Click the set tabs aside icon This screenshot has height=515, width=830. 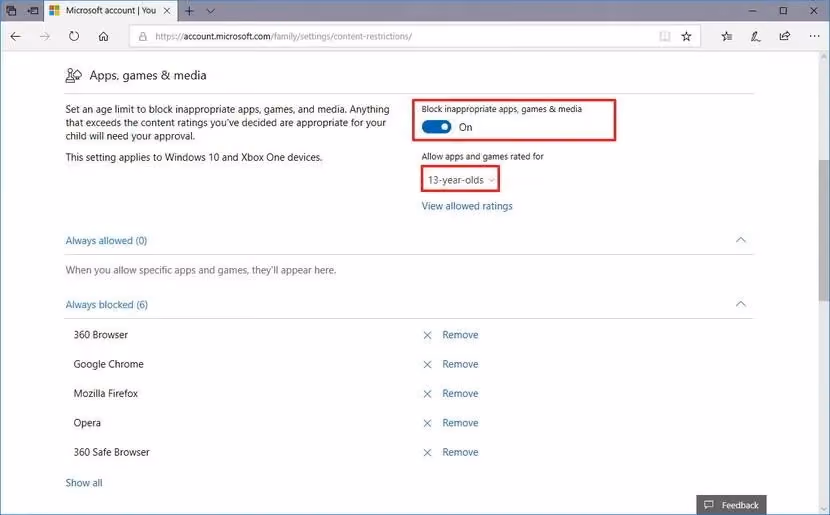33,11
